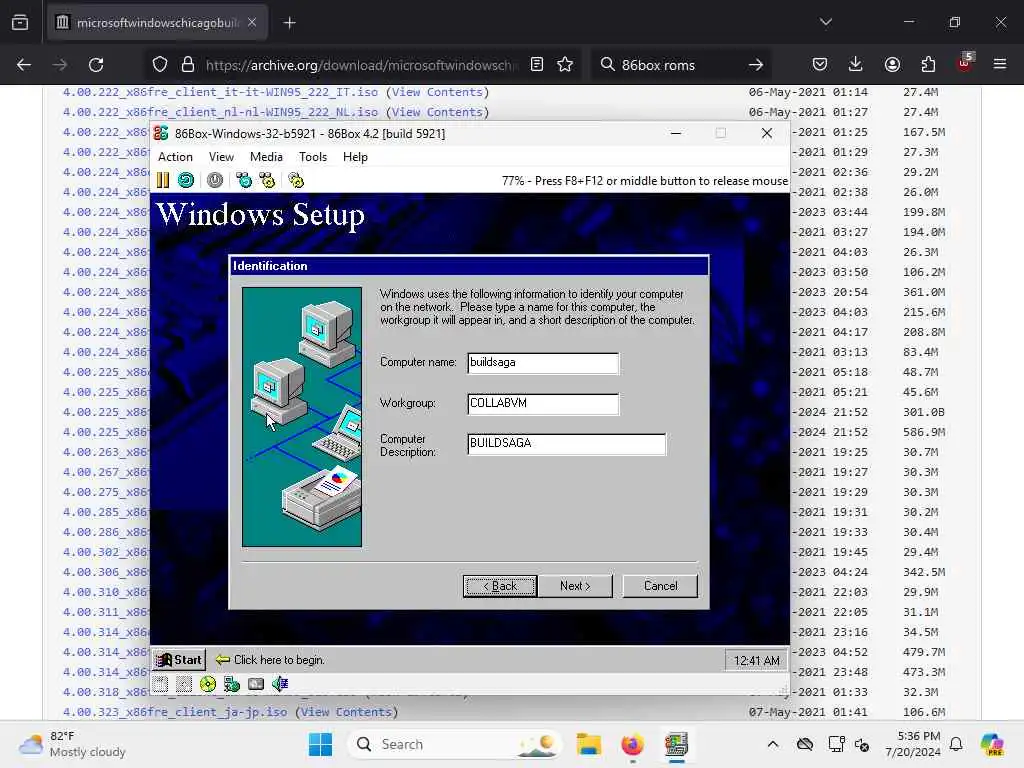Click the Firefox back arrow

coord(24,65)
